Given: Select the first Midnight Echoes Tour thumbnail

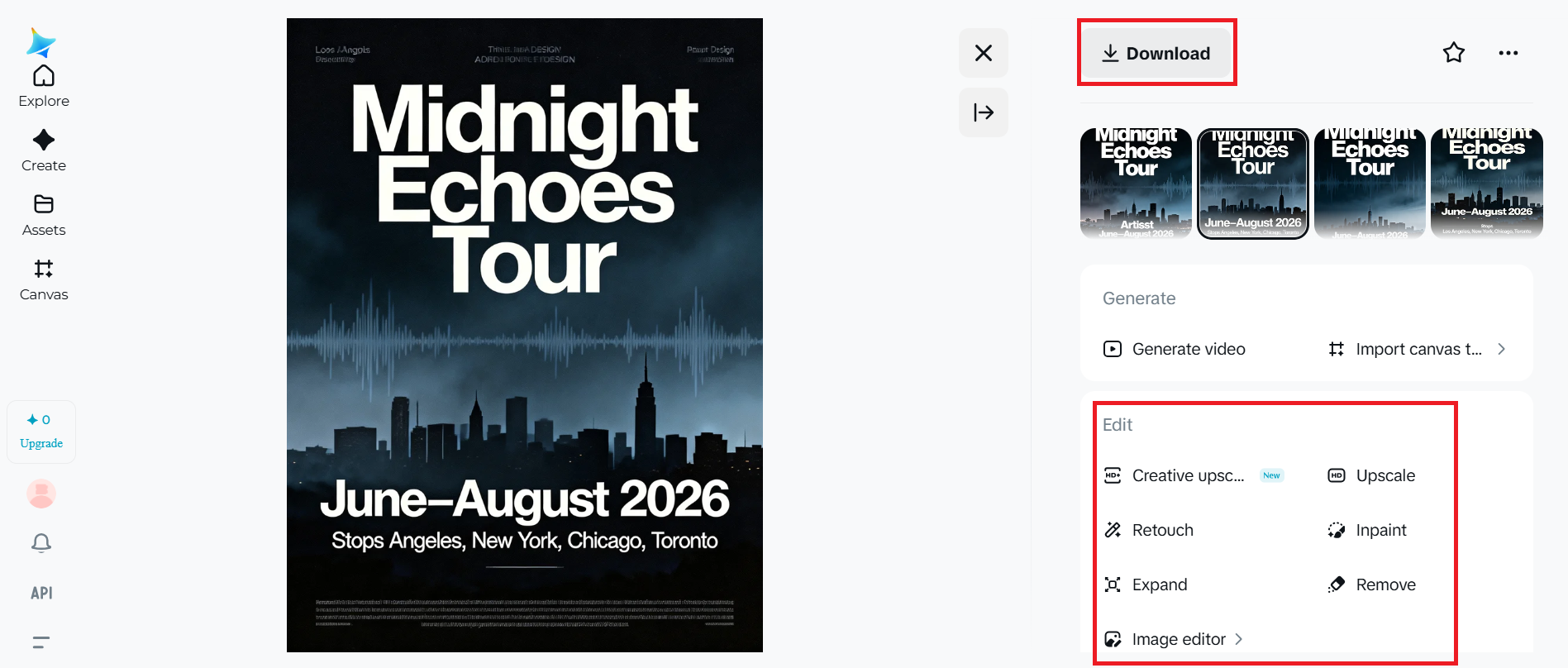Looking at the screenshot, I should point(1135,182).
